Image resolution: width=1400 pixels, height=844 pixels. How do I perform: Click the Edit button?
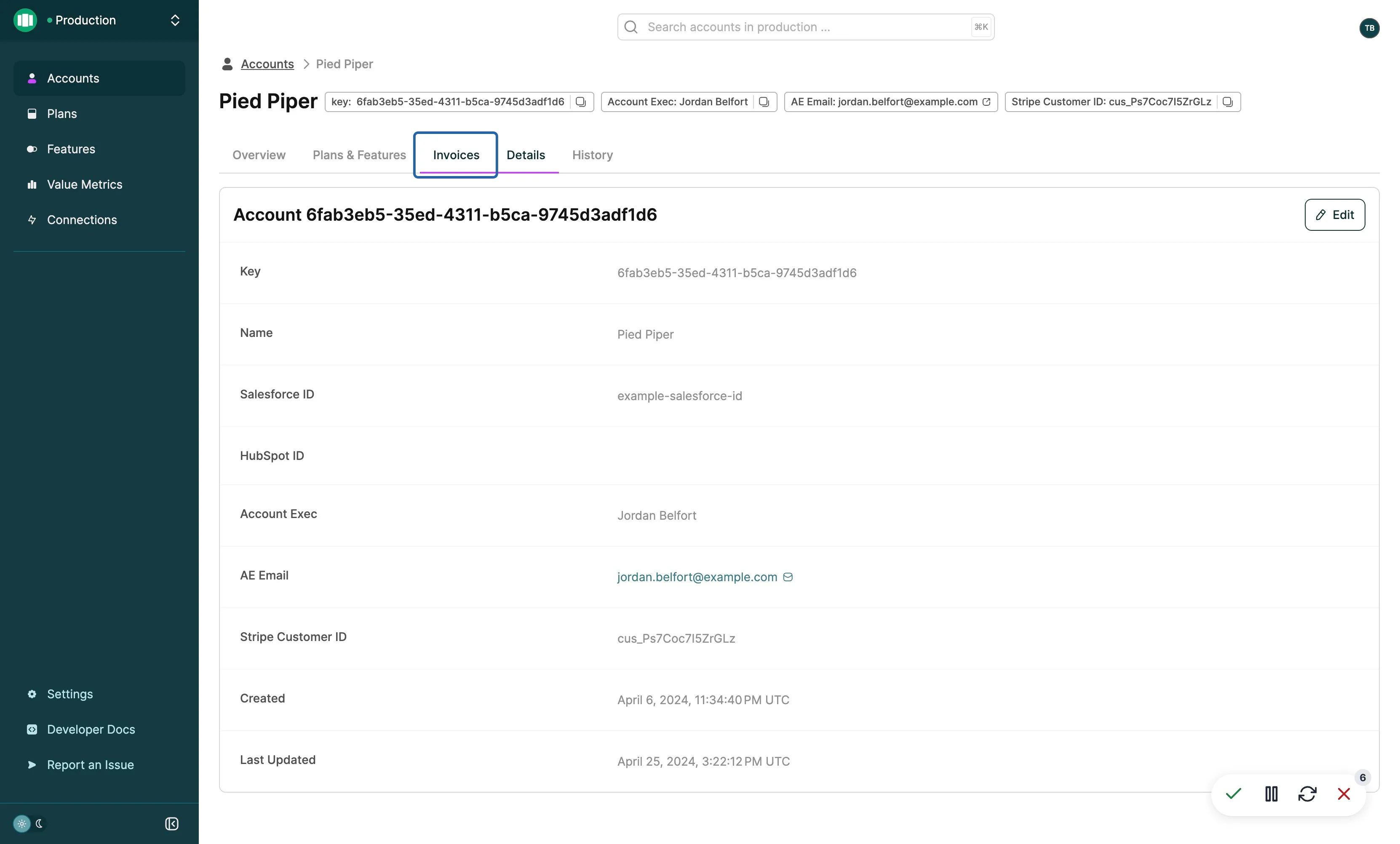coord(1335,215)
